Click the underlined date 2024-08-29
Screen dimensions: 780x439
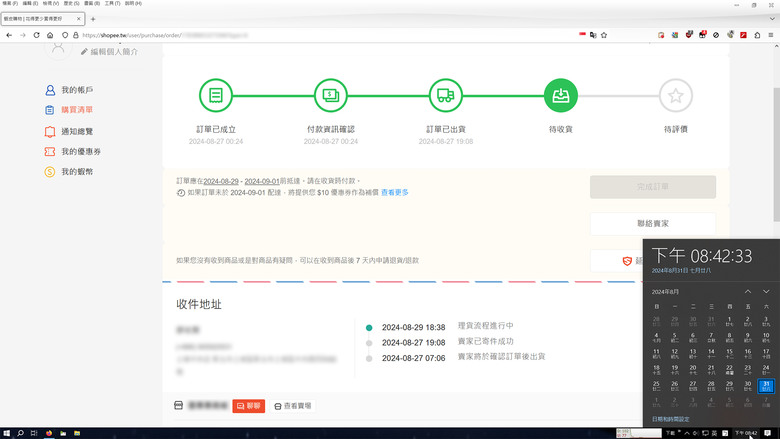coord(221,181)
